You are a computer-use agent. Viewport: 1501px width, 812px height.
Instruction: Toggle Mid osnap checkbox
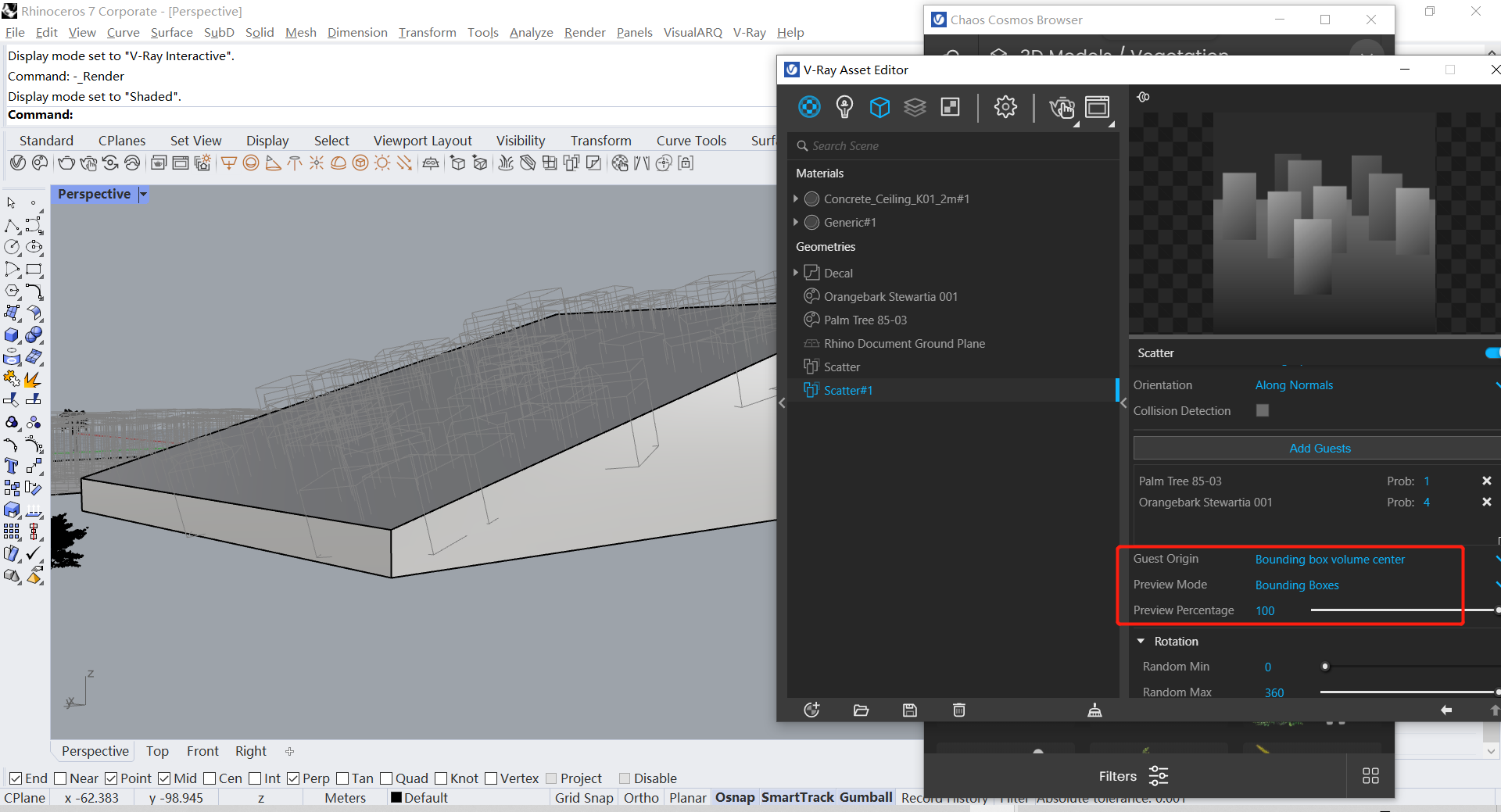tap(164, 778)
